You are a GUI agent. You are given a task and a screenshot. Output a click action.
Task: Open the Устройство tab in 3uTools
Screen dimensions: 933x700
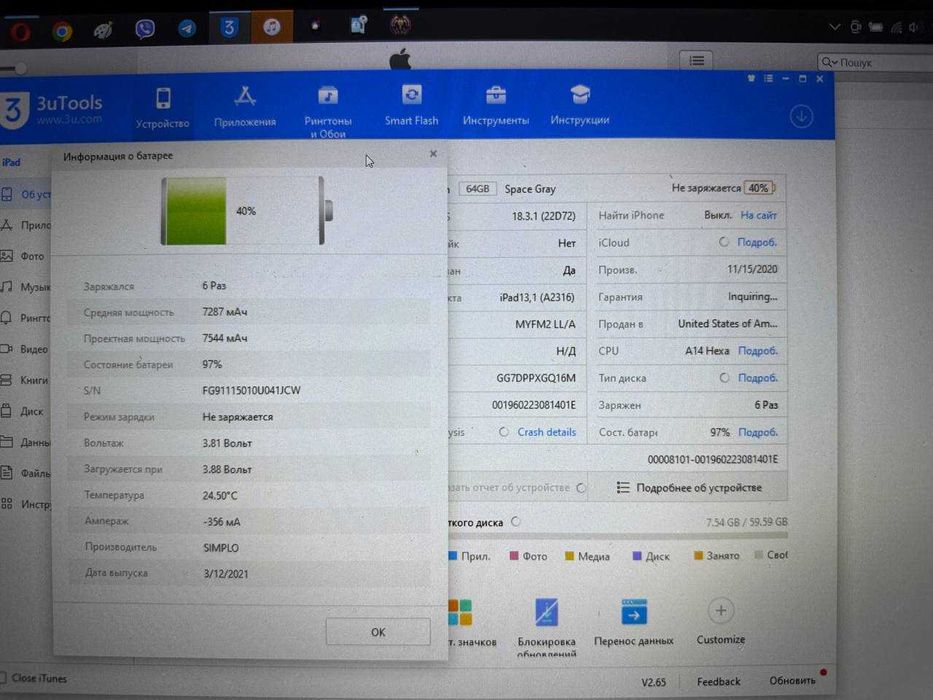(x=162, y=108)
